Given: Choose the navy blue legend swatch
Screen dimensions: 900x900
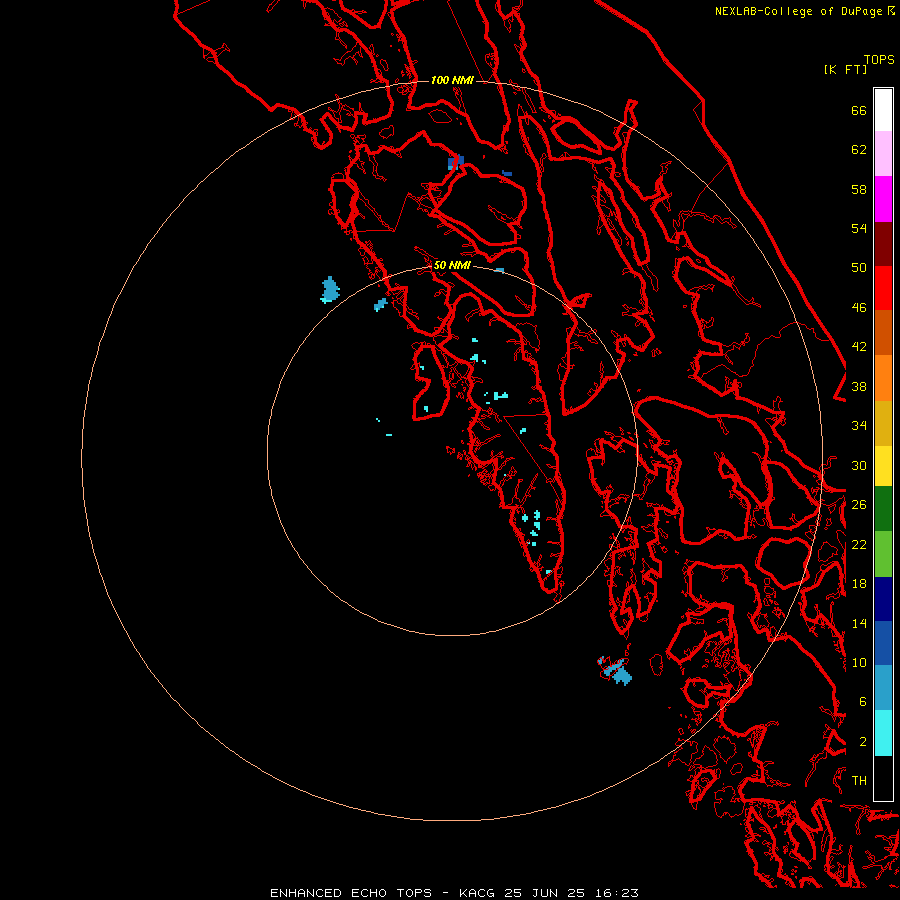Looking at the screenshot, I should 883,599.
